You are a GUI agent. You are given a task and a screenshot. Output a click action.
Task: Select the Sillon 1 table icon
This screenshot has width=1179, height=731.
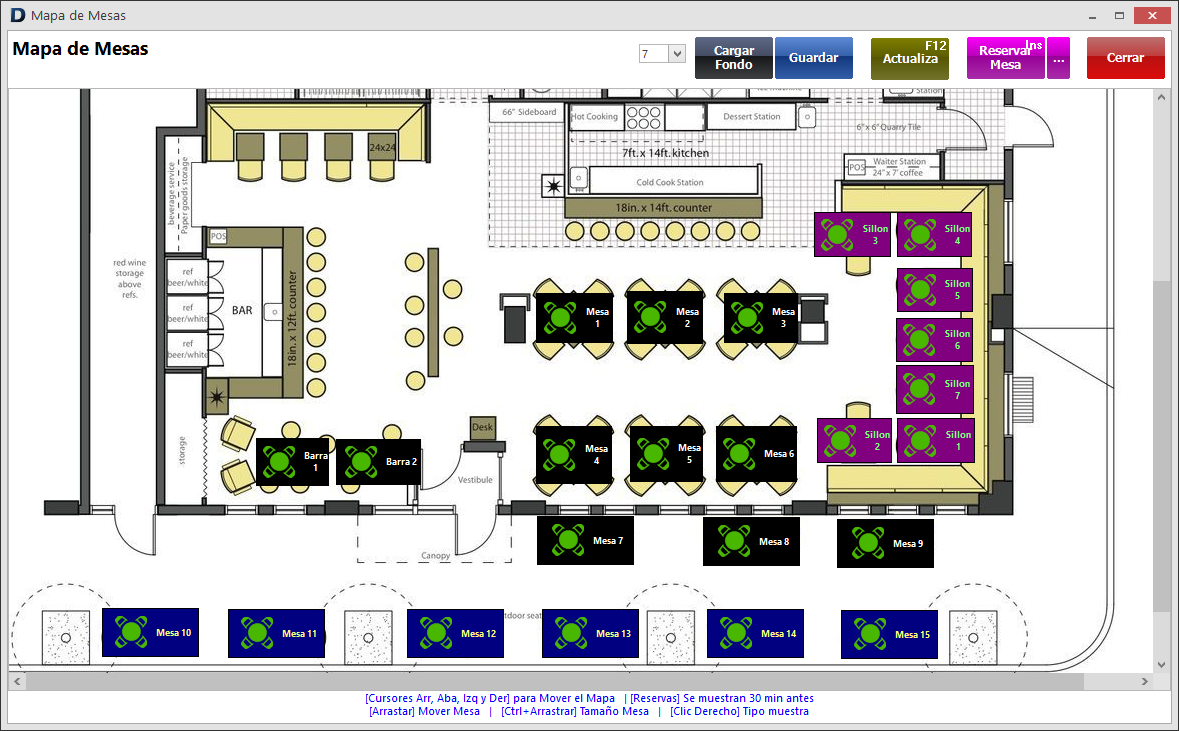tap(919, 440)
